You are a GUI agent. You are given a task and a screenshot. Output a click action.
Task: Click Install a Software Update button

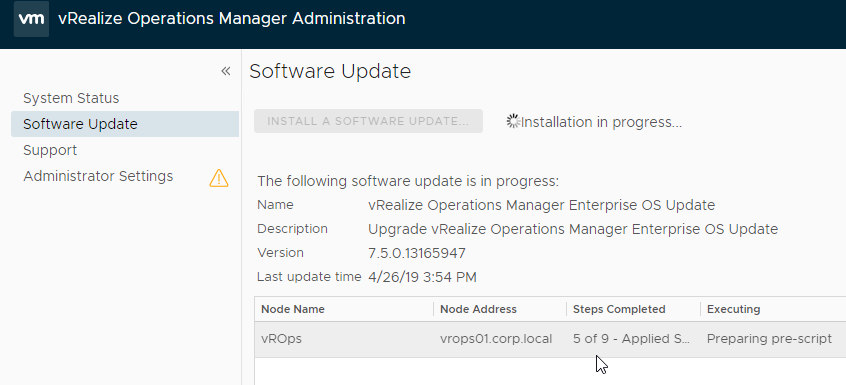pyautogui.click(x=369, y=121)
